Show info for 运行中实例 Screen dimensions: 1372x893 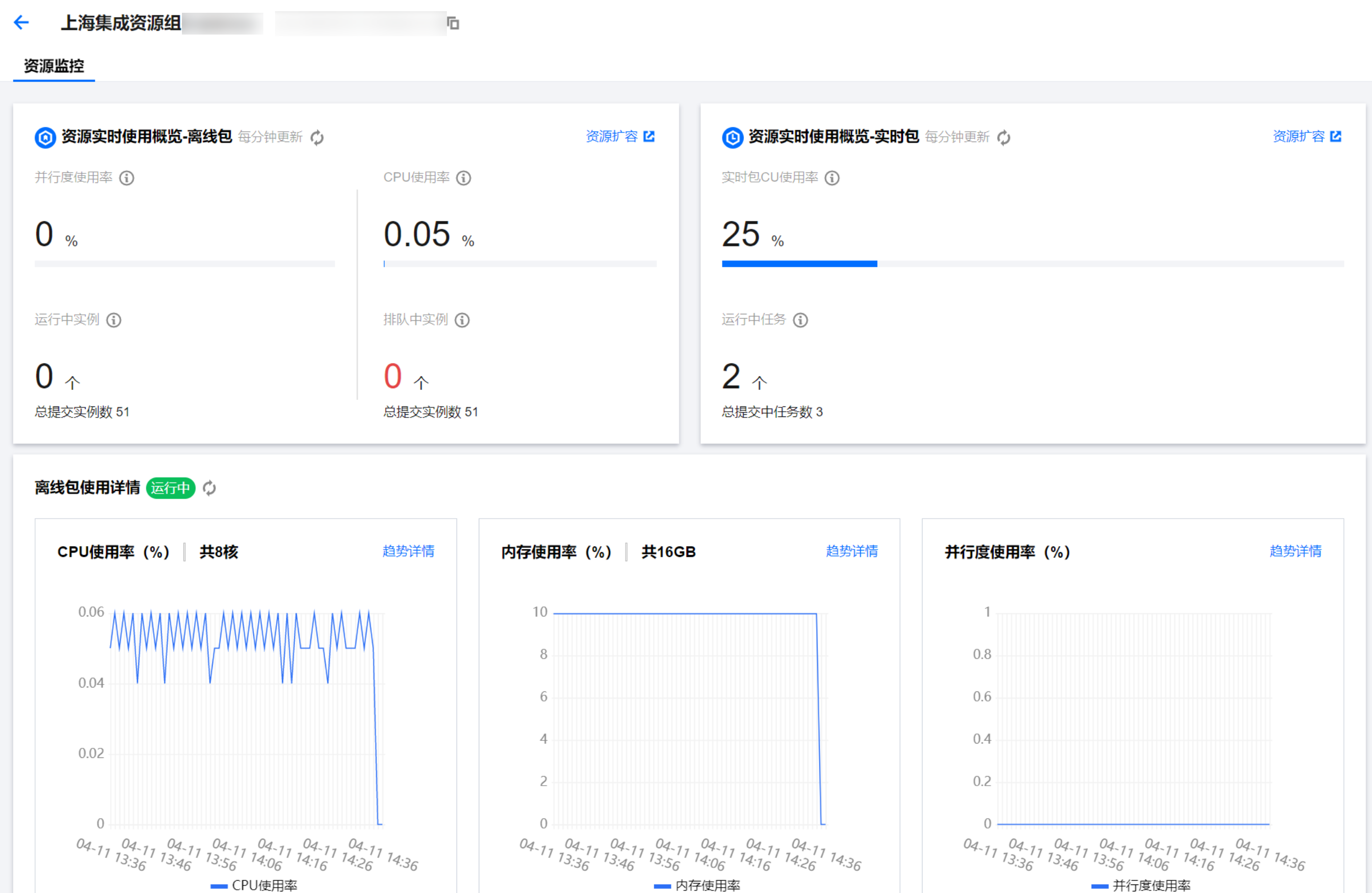pos(114,320)
